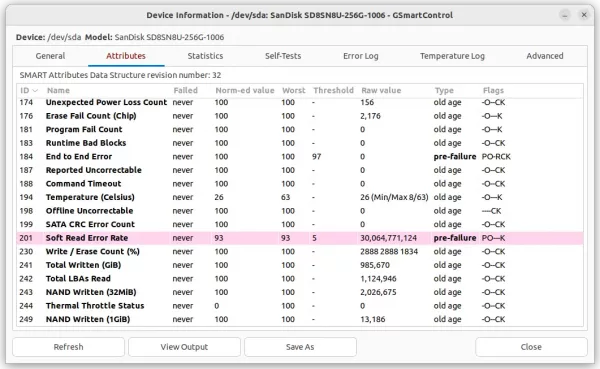This screenshot has height=369, width=600.
Task: Select the Thermal Throttle Status row
Action: tap(300, 306)
